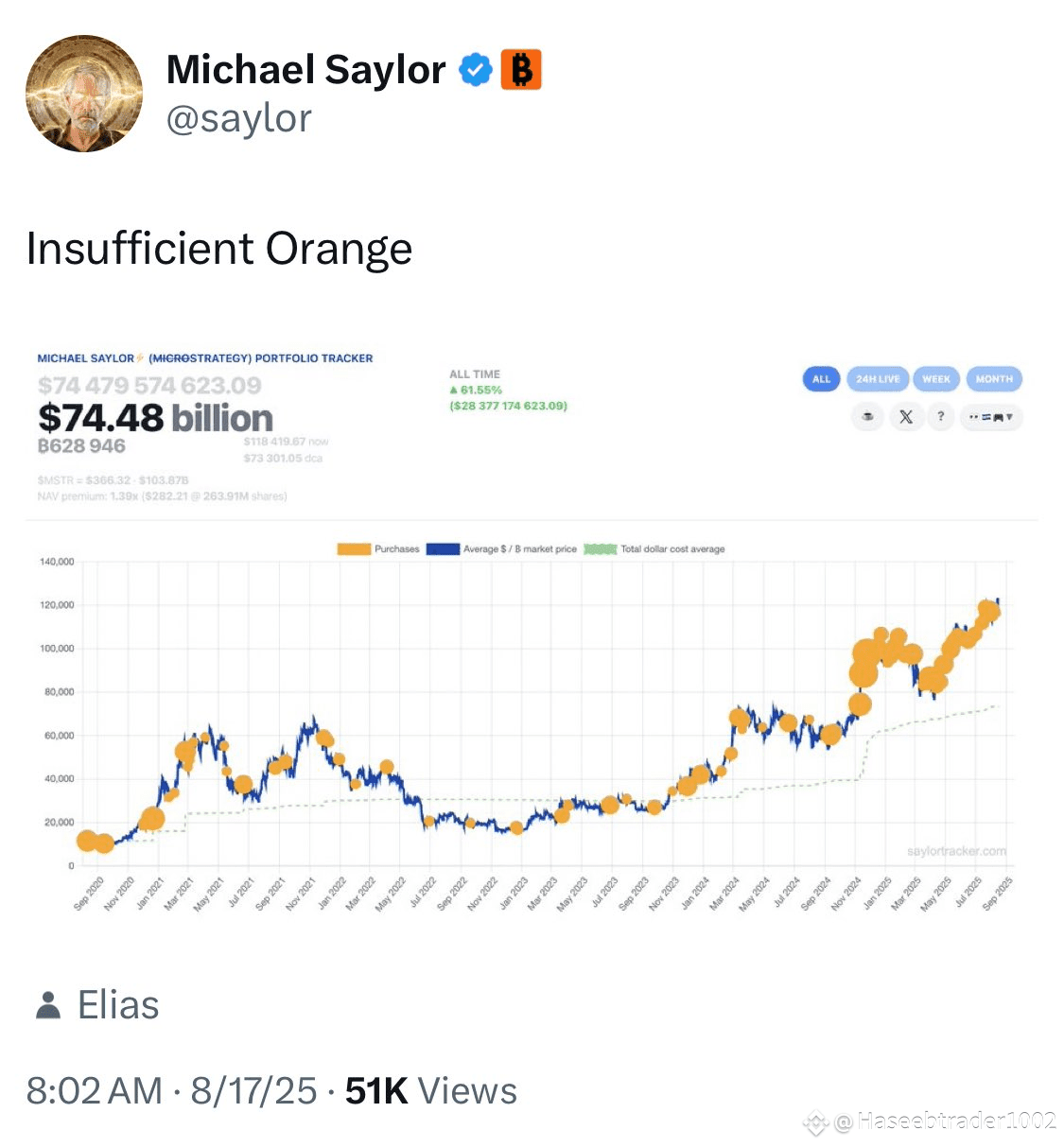The image size is (1064, 1147).
Task: Click the person icon beside Elias
Action: pos(48,1005)
